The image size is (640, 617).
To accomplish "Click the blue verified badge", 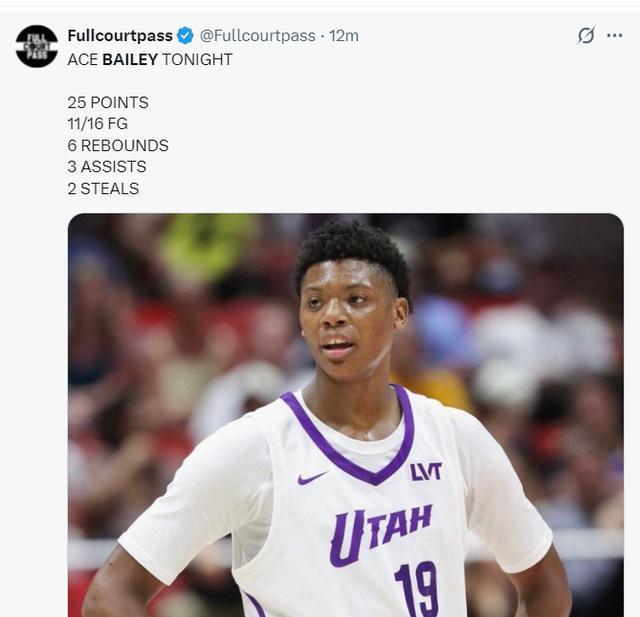I will 185,36.
